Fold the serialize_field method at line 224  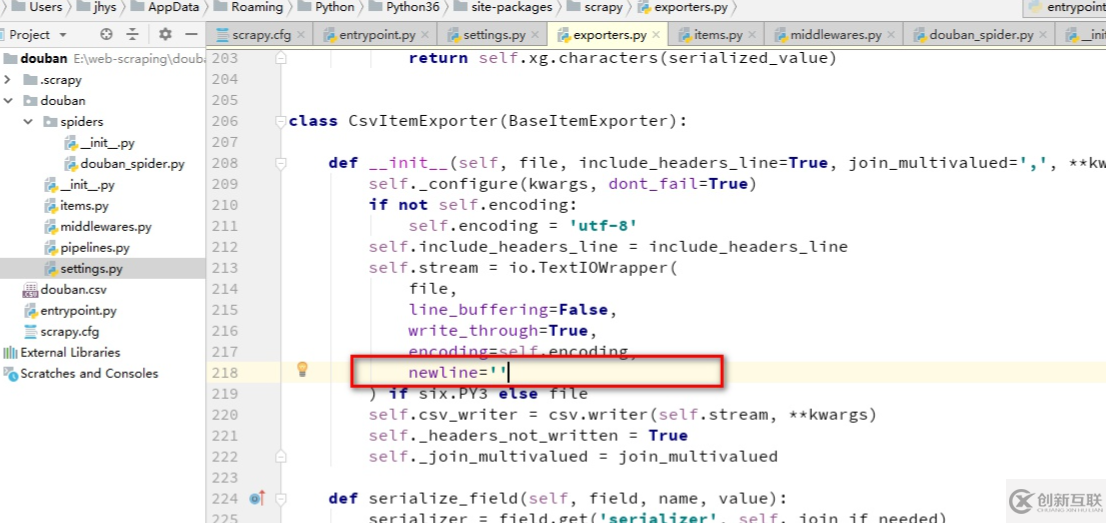click(281, 498)
